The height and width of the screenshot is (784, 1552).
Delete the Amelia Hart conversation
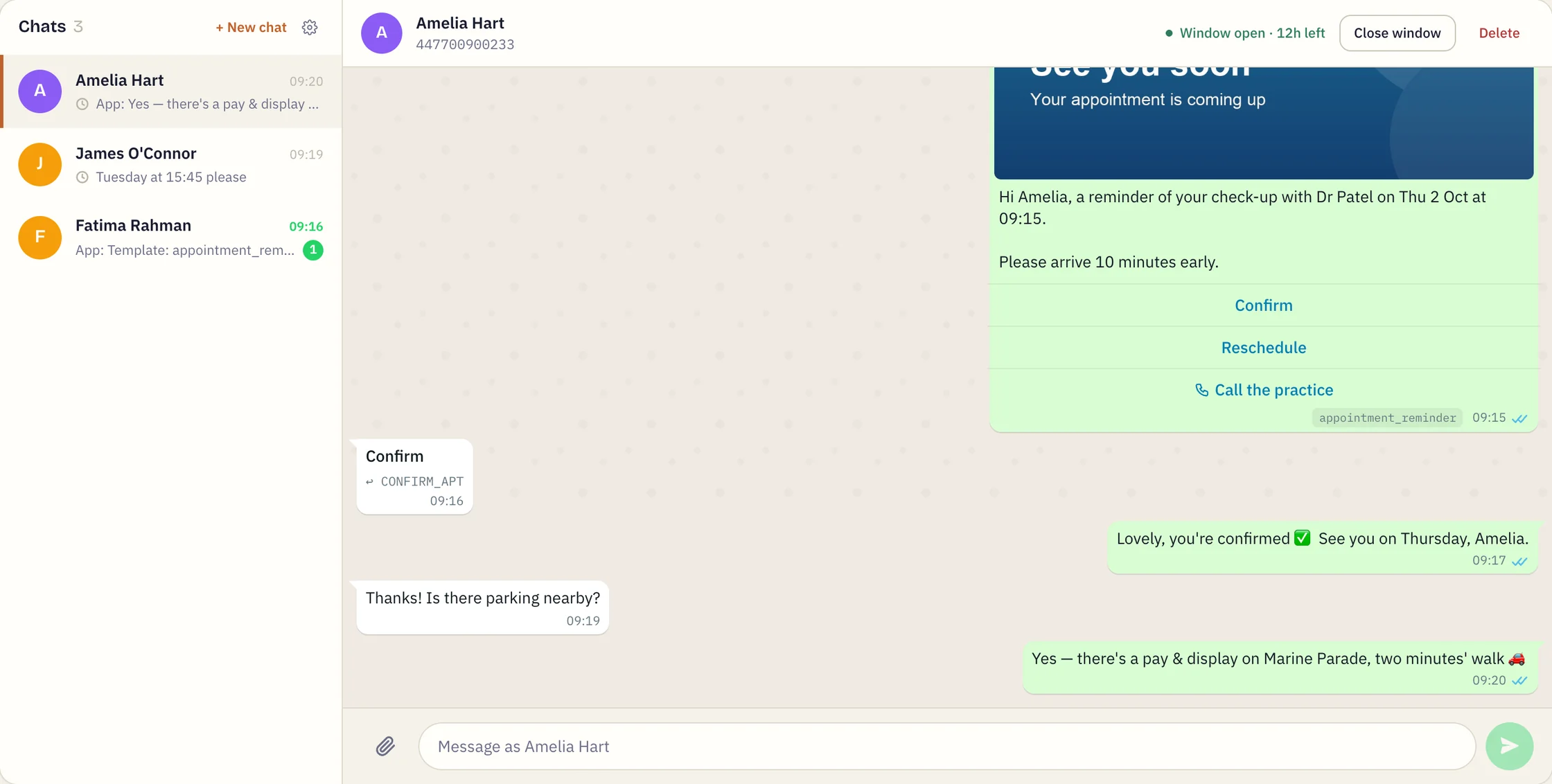(x=1499, y=33)
